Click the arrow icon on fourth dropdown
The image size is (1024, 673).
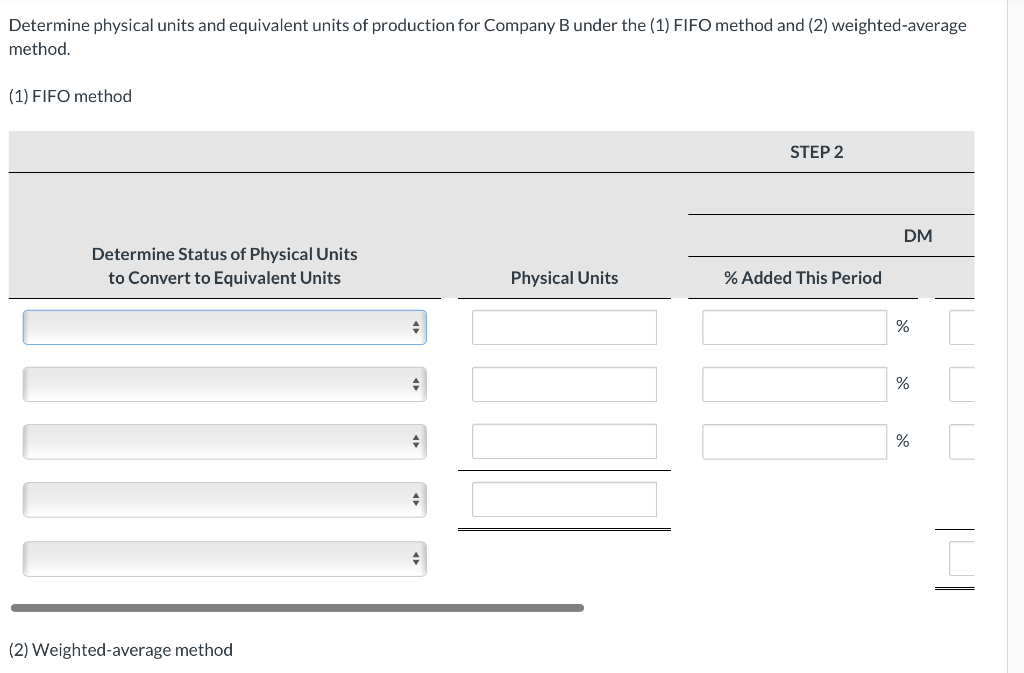[x=415, y=499]
